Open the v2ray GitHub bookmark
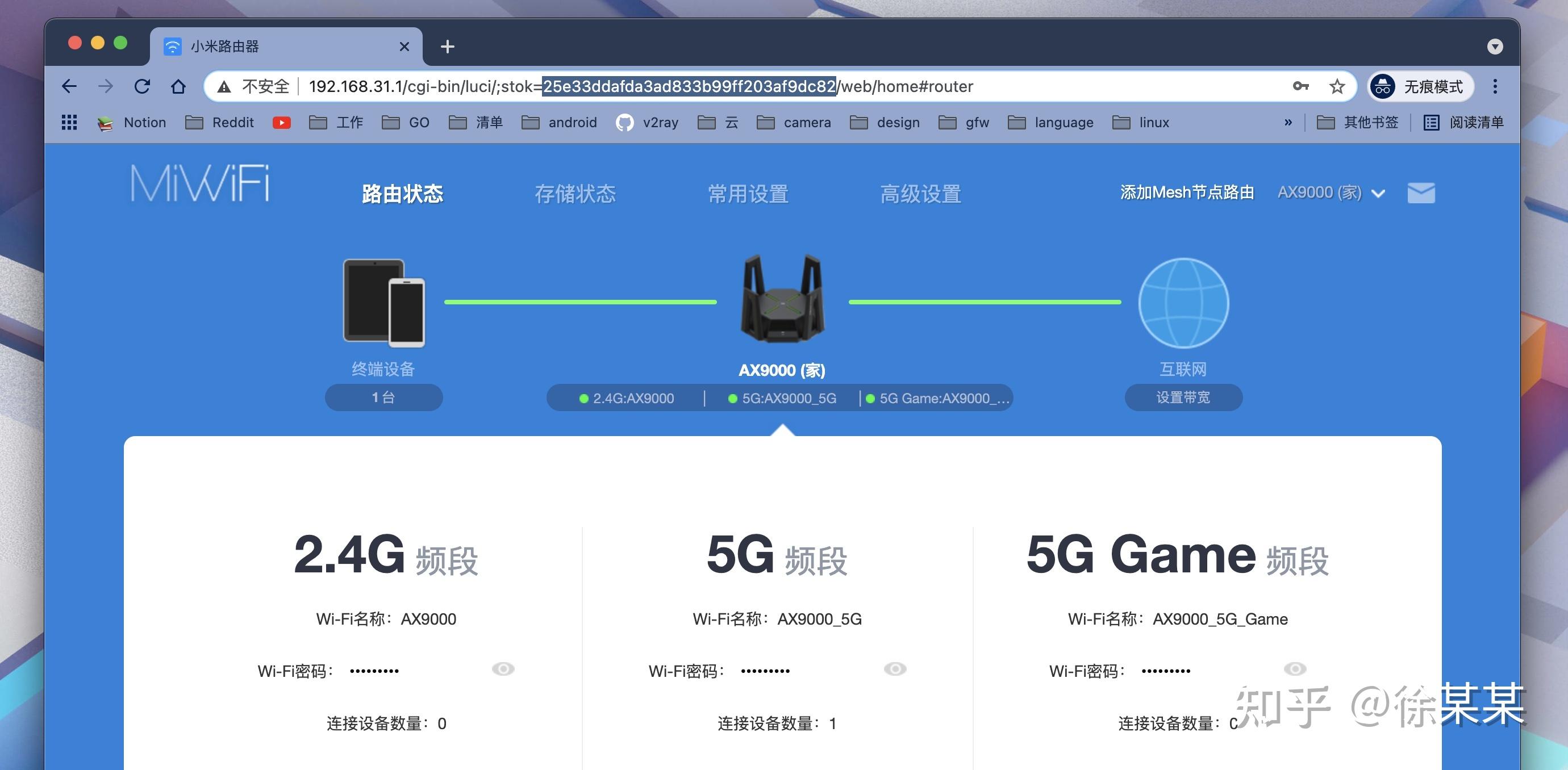The width and height of the screenshot is (1568, 770). click(x=647, y=122)
